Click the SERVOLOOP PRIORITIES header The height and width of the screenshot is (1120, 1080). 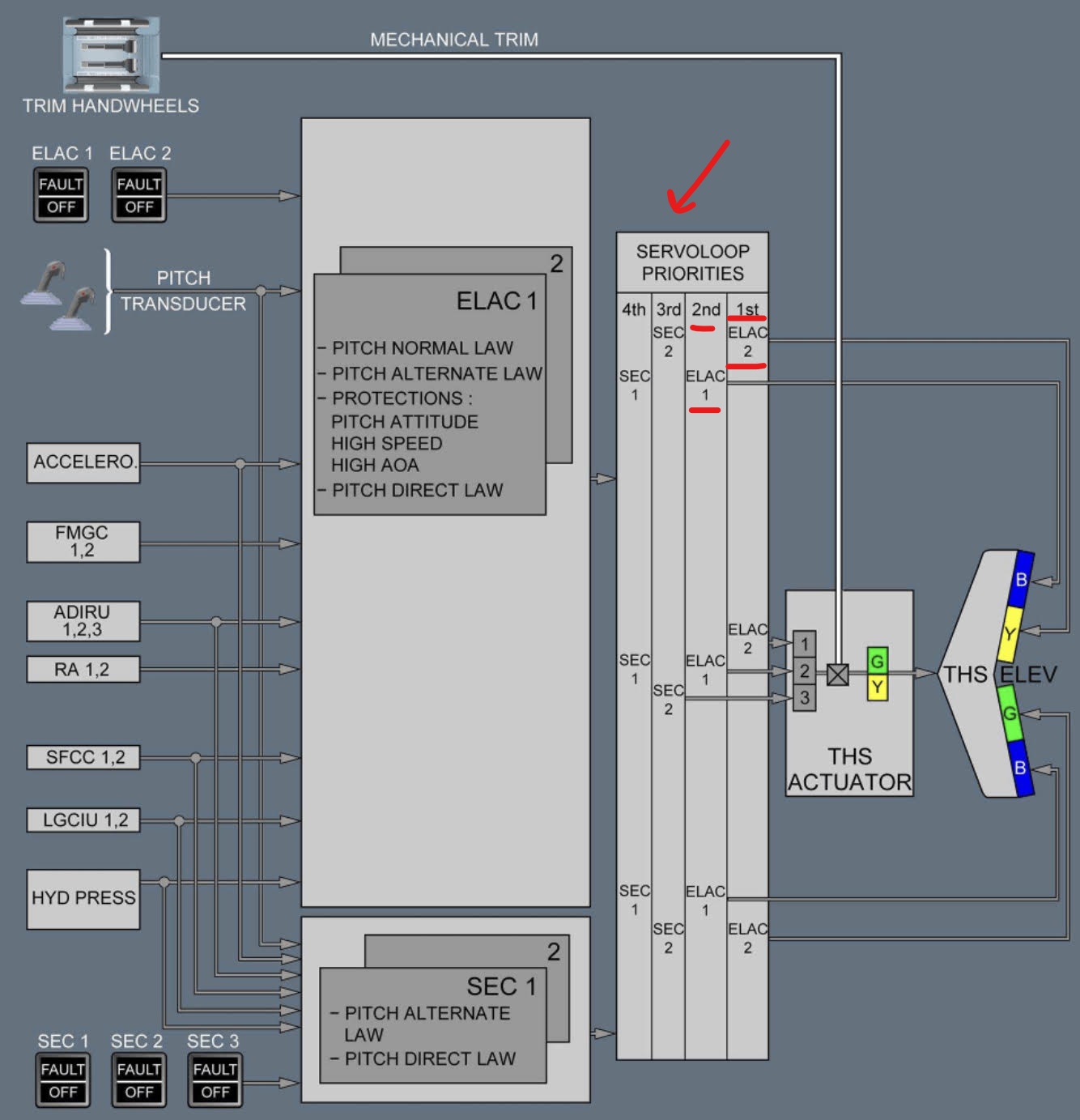point(692,262)
